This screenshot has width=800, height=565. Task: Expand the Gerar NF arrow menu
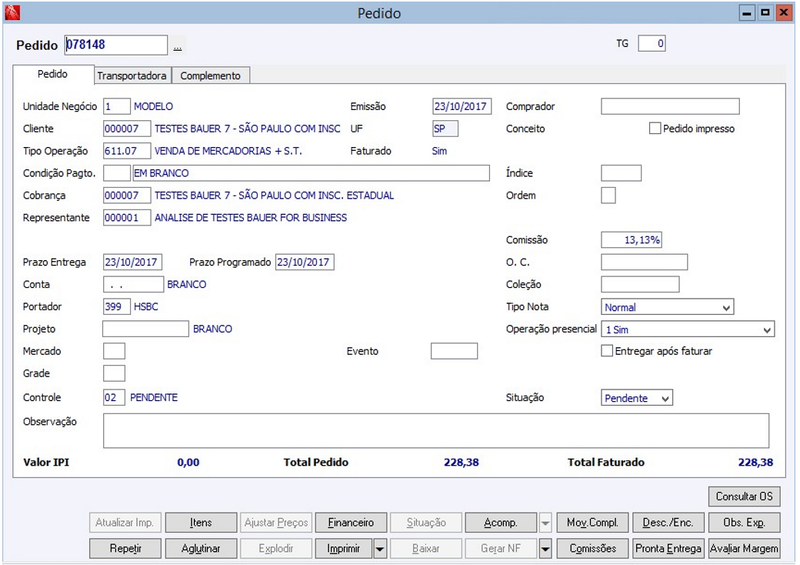click(545, 549)
